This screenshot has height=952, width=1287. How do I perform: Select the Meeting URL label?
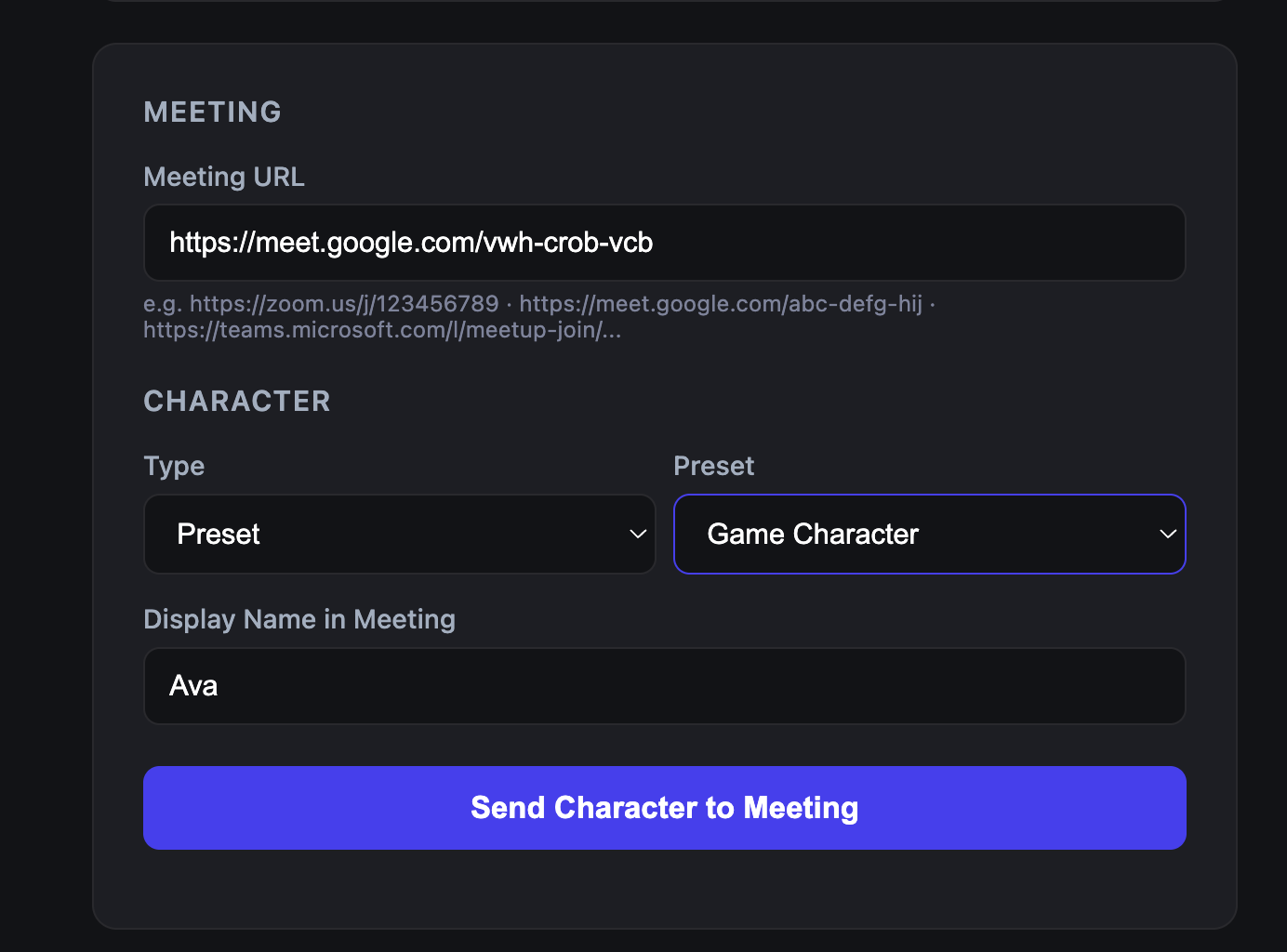pyautogui.click(x=223, y=176)
